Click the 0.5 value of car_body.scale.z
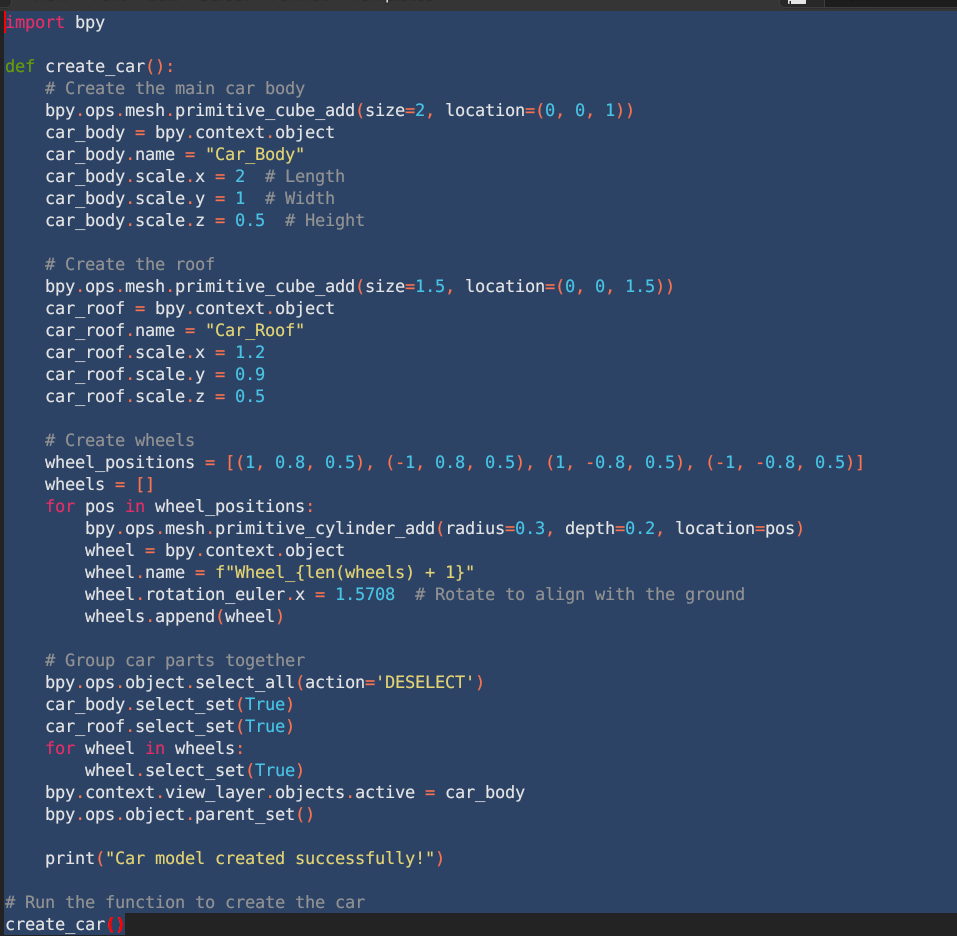The height and width of the screenshot is (936, 957). pyautogui.click(x=250, y=220)
